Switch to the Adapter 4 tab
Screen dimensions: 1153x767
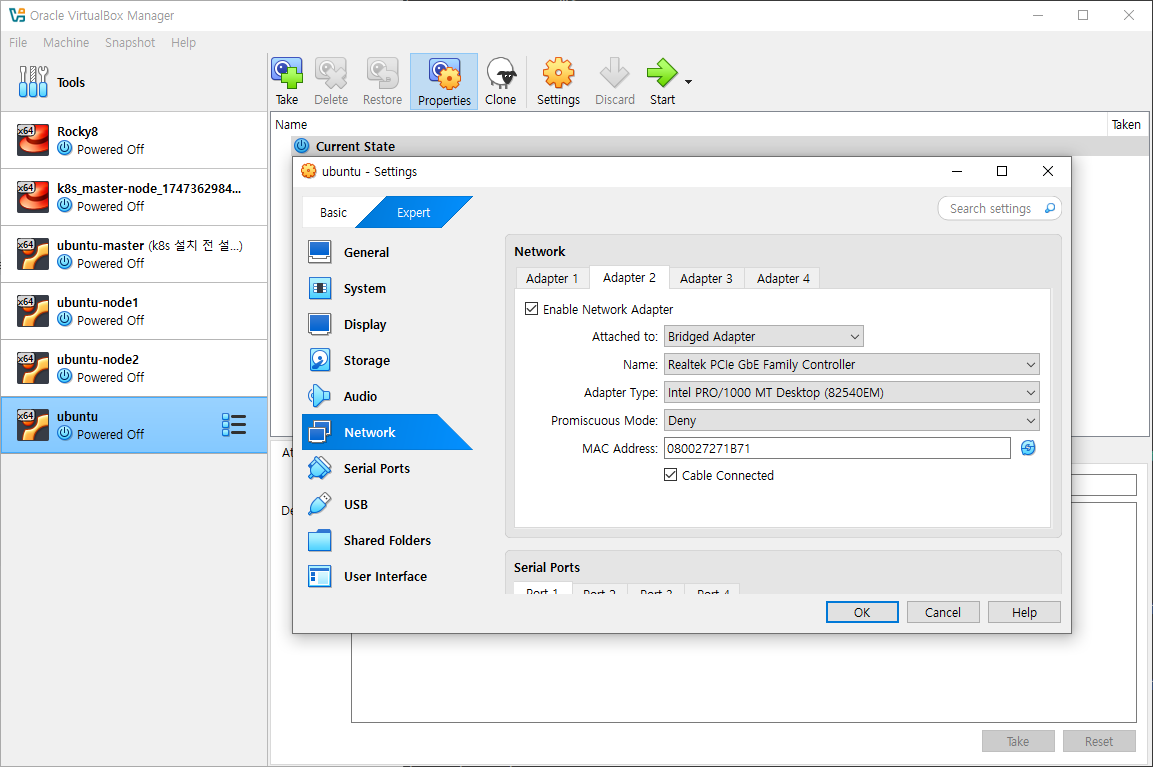pyautogui.click(x=783, y=278)
